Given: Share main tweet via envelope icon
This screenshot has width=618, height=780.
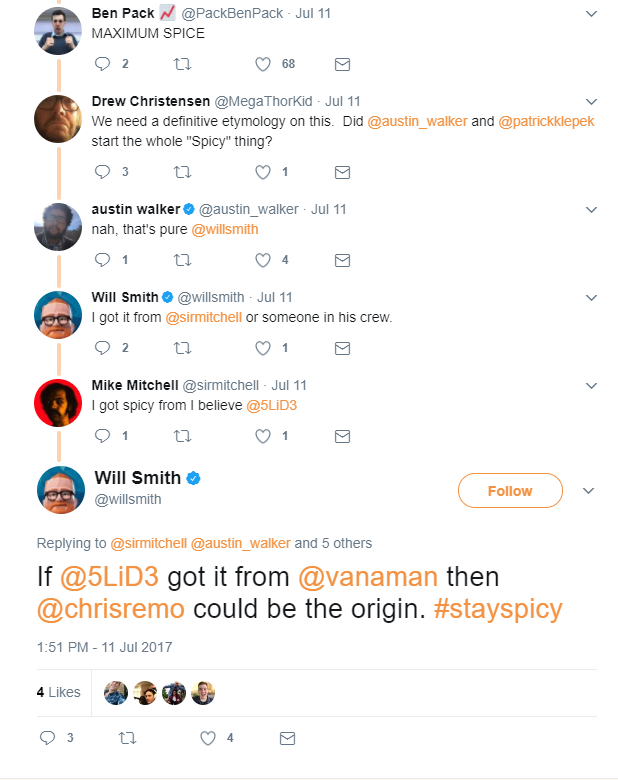Looking at the screenshot, I should tap(287, 739).
